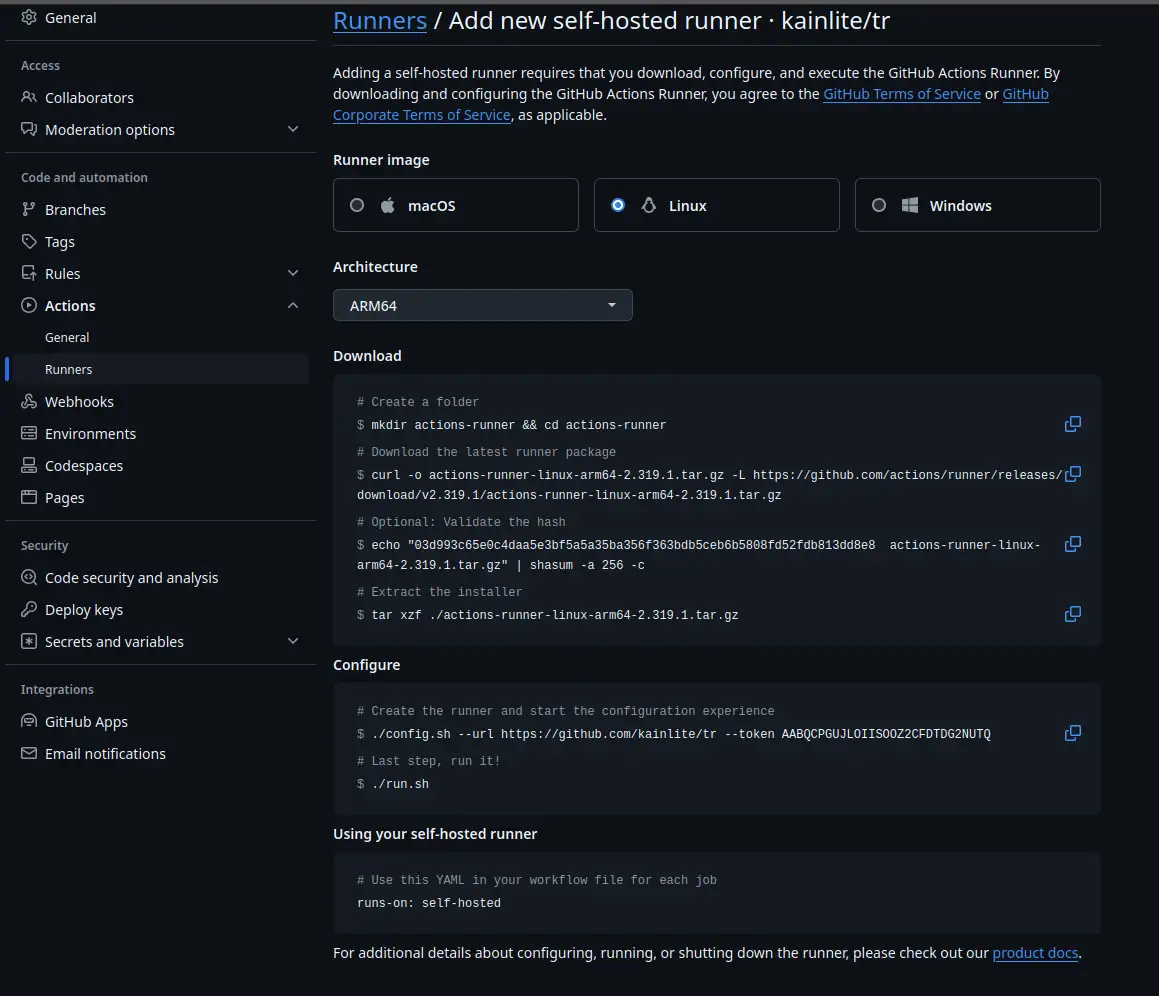The width and height of the screenshot is (1159, 996).
Task: Open the Runners breadcrumb link
Action: pyautogui.click(x=380, y=21)
